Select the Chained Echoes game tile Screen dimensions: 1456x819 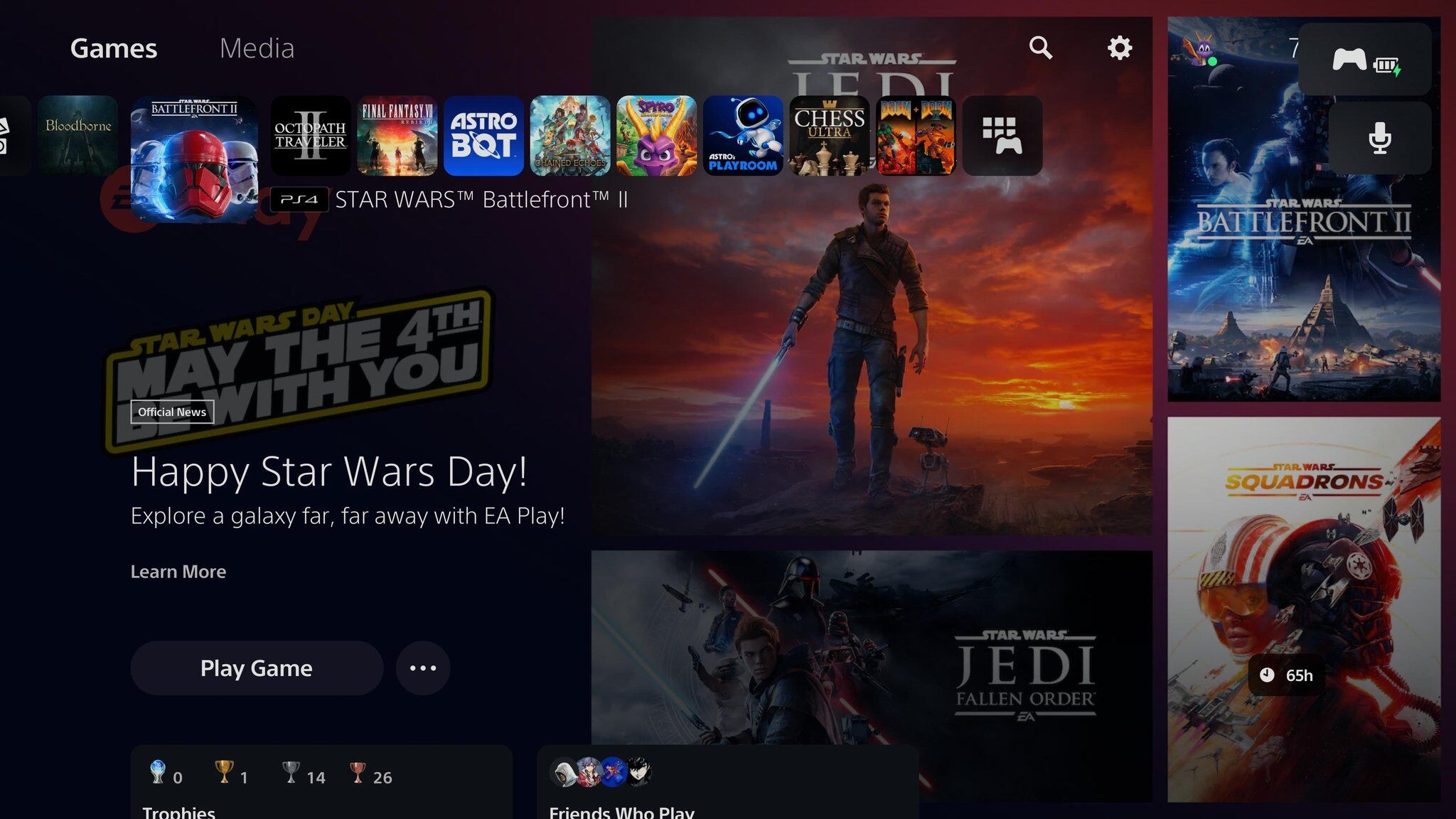click(x=570, y=135)
